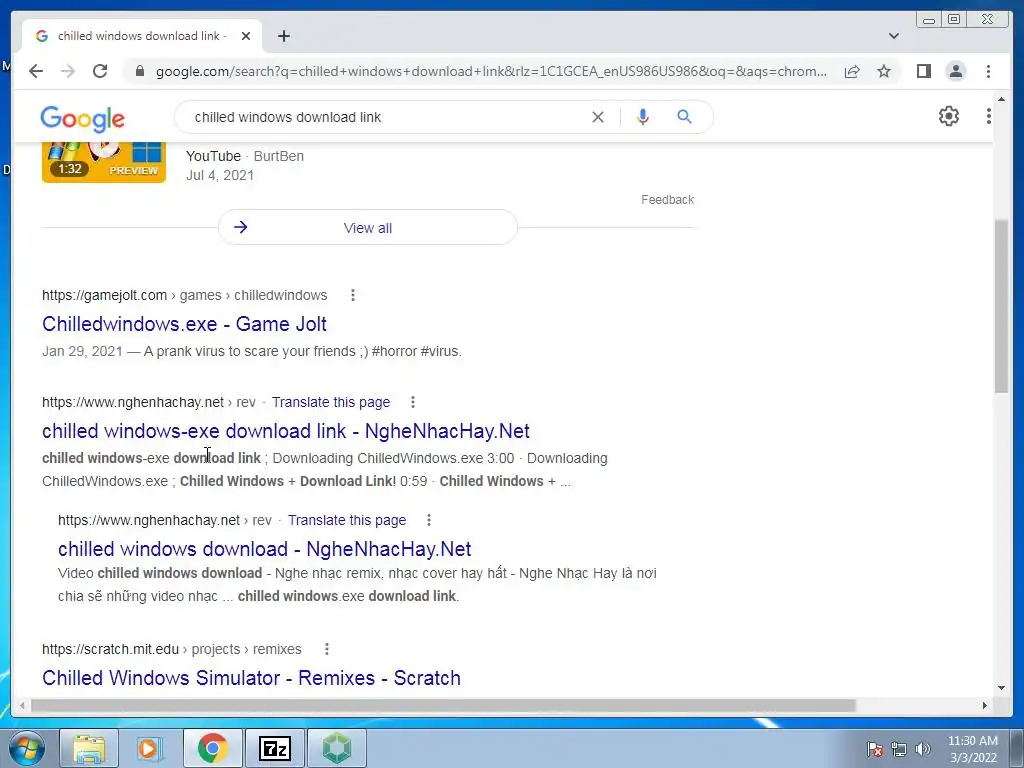The height and width of the screenshot is (768, 1024).
Task: Clear the search box text
Action: click(598, 117)
